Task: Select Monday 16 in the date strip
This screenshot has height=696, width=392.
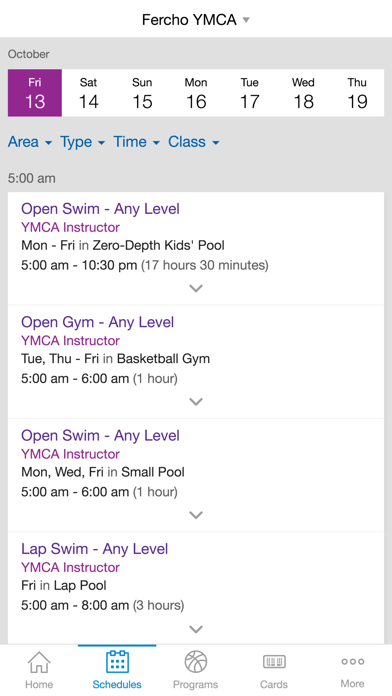Action: (196, 93)
